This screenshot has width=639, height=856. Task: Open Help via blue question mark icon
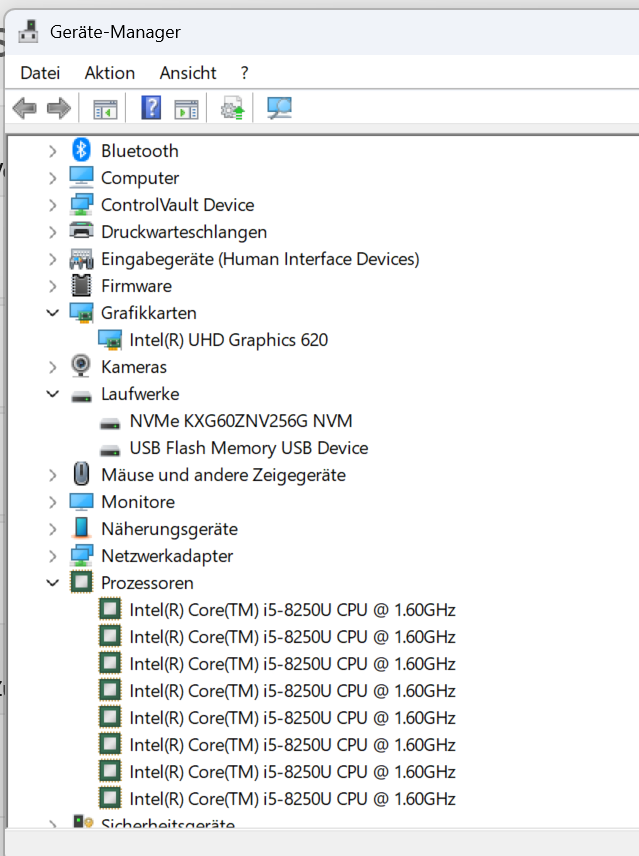point(151,108)
